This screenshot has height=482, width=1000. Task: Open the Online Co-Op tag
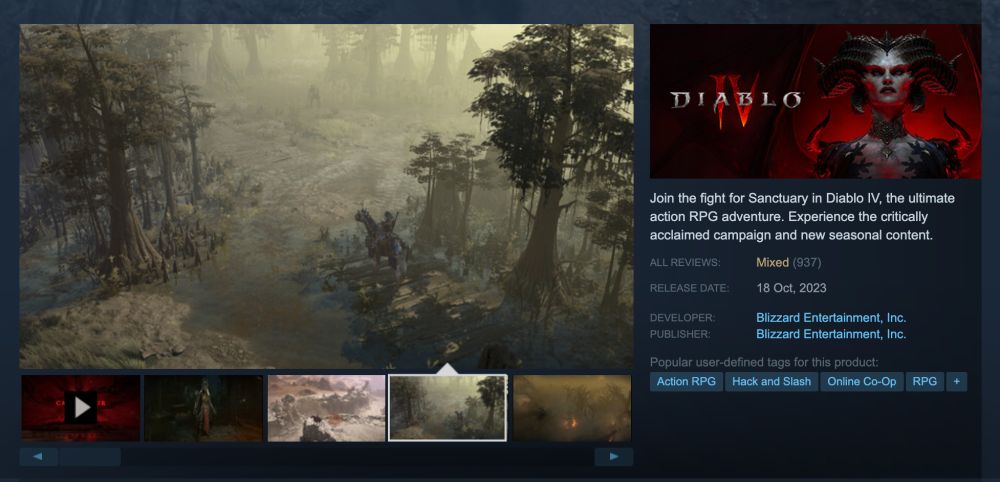[862, 382]
